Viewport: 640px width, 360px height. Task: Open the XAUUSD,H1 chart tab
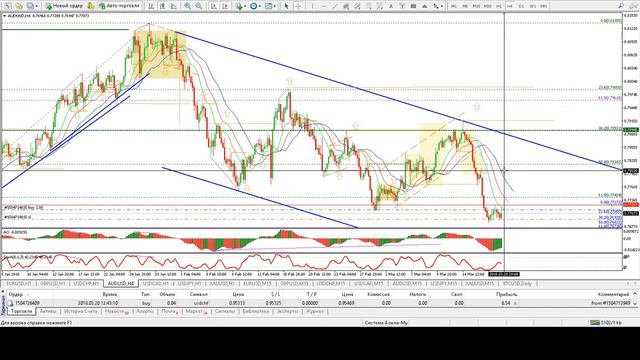(x=222, y=283)
